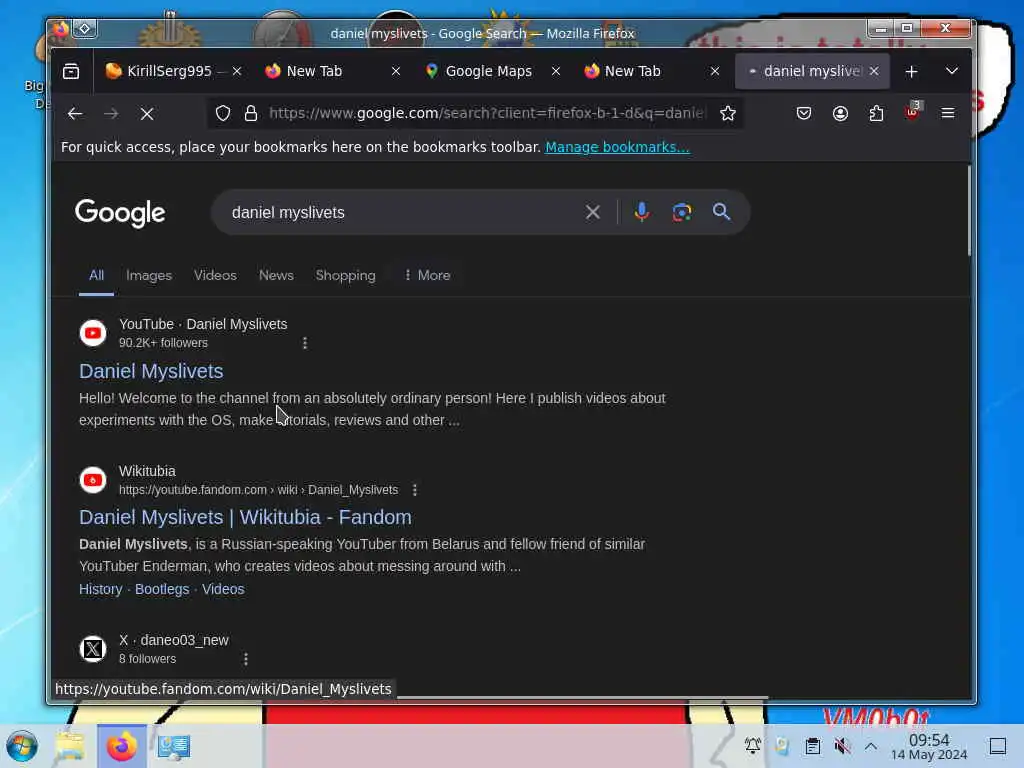1024x768 pixels.
Task: Search by image with Google Lens
Action: coord(681,212)
